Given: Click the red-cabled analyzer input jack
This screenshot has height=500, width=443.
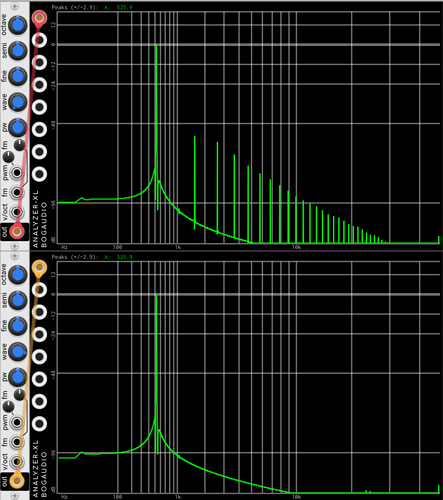Looking at the screenshot, I should 39,18.
